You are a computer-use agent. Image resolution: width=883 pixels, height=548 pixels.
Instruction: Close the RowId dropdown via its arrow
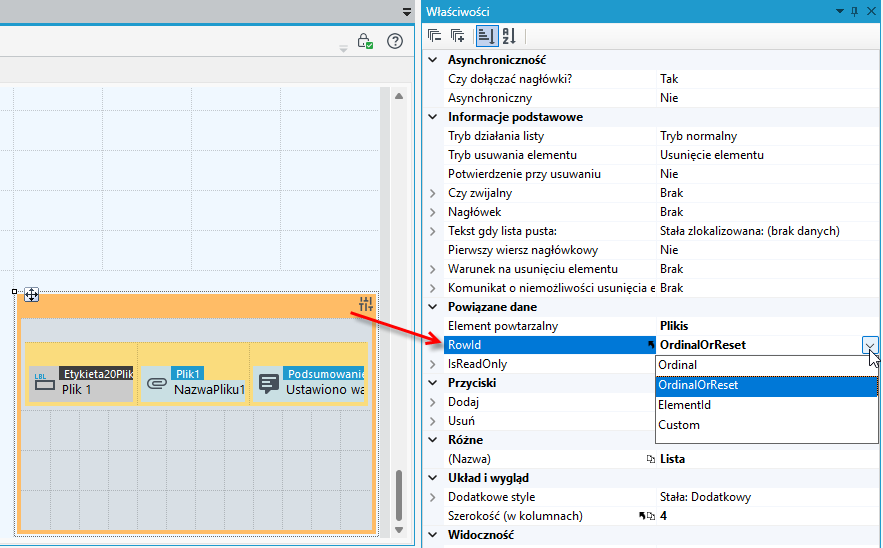tap(869, 345)
